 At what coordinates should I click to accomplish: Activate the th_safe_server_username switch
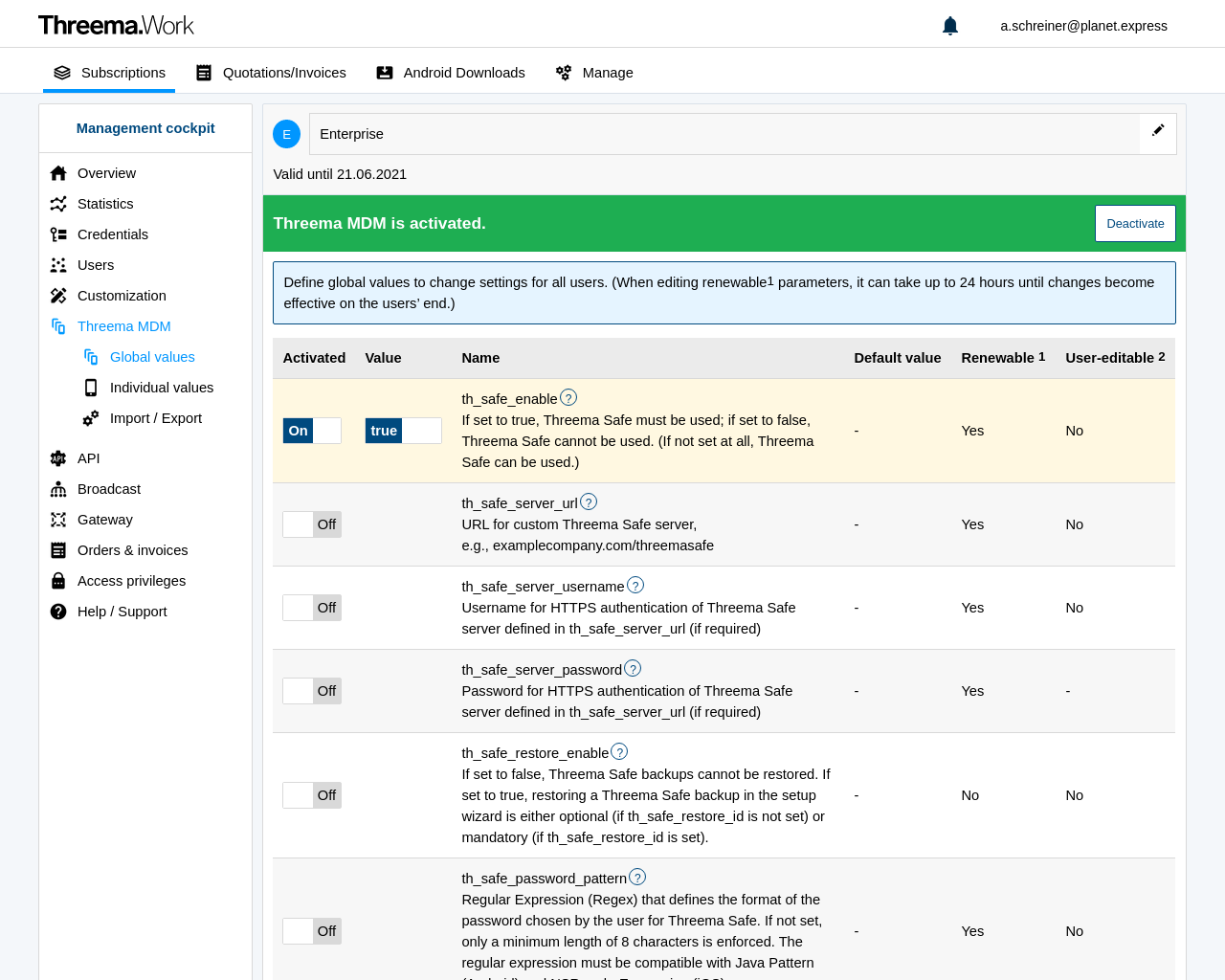(x=312, y=608)
